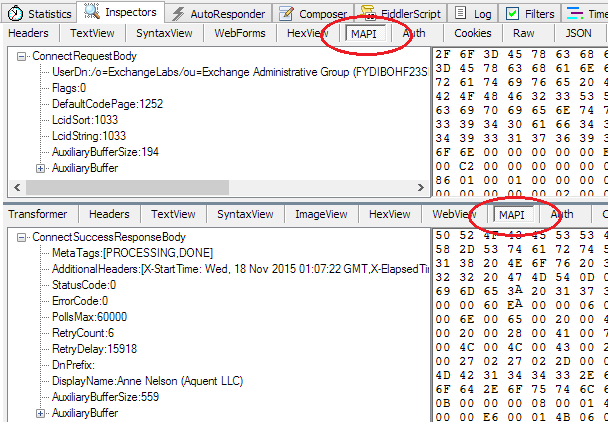608x422 pixels.
Task: Select PollsMax:60000 row
Action: (x=90, y=317)
